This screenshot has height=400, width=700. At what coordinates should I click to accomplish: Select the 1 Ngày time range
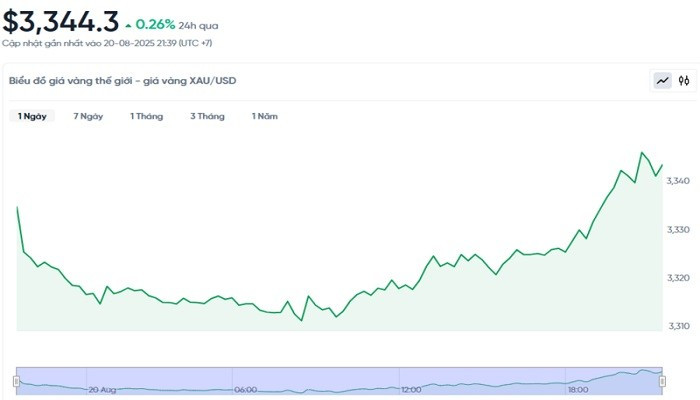[x=32, y=117]
